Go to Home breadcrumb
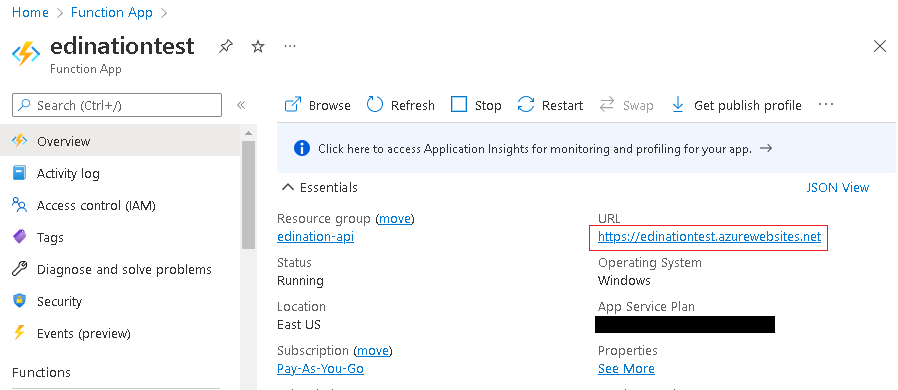The height and width of the screenshot is (390, 898). 30,13
